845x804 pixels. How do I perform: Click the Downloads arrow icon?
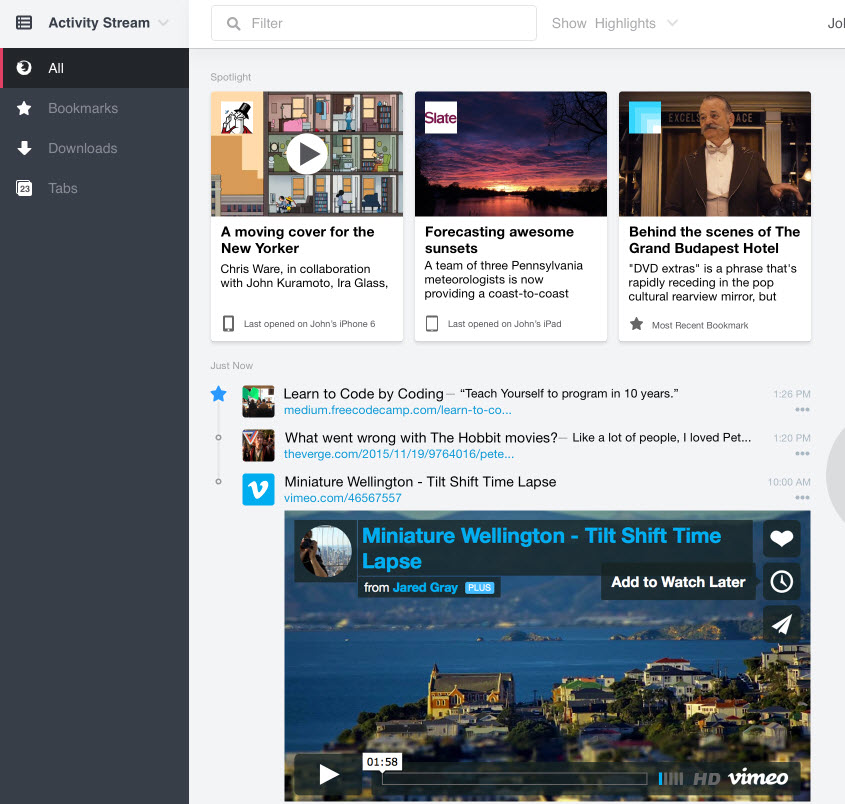tap(24, 148)
